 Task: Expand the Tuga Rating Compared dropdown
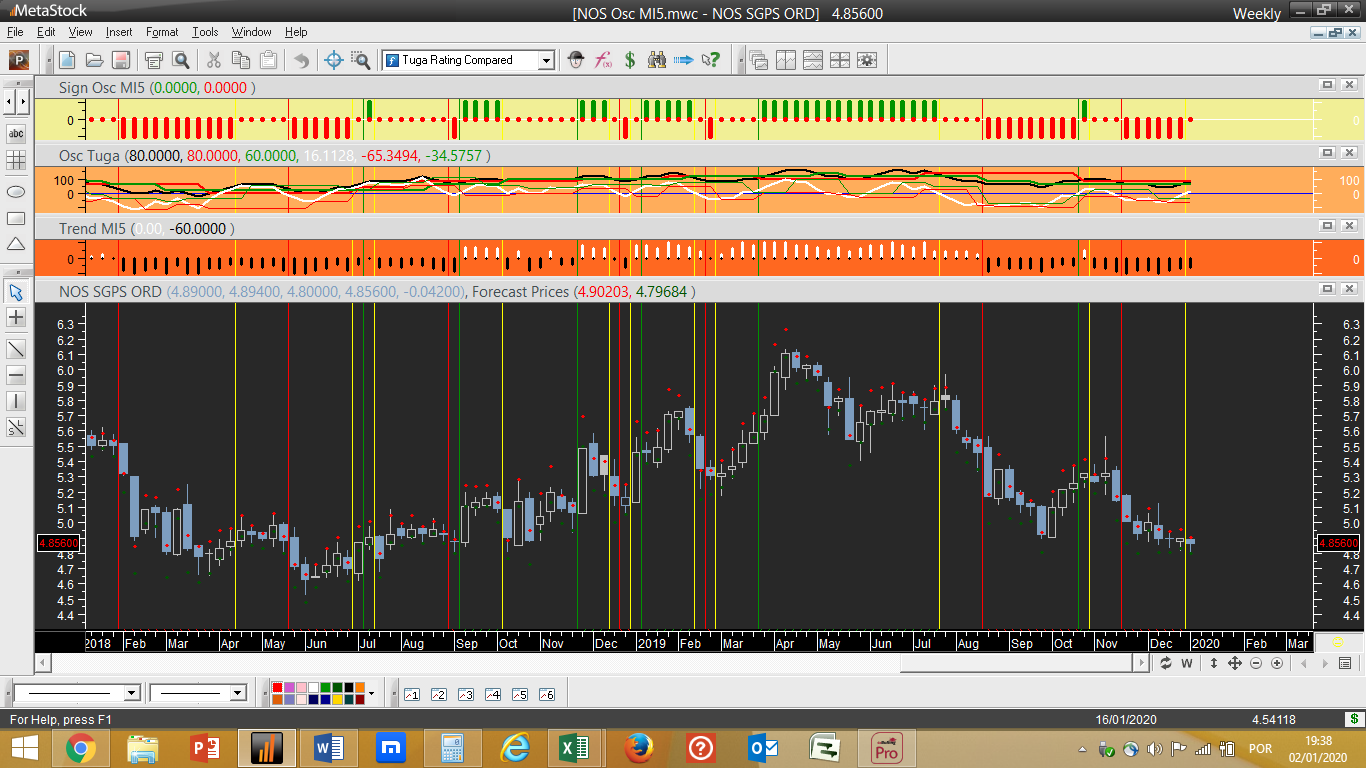pyautogui.click(x=546, y=60)
